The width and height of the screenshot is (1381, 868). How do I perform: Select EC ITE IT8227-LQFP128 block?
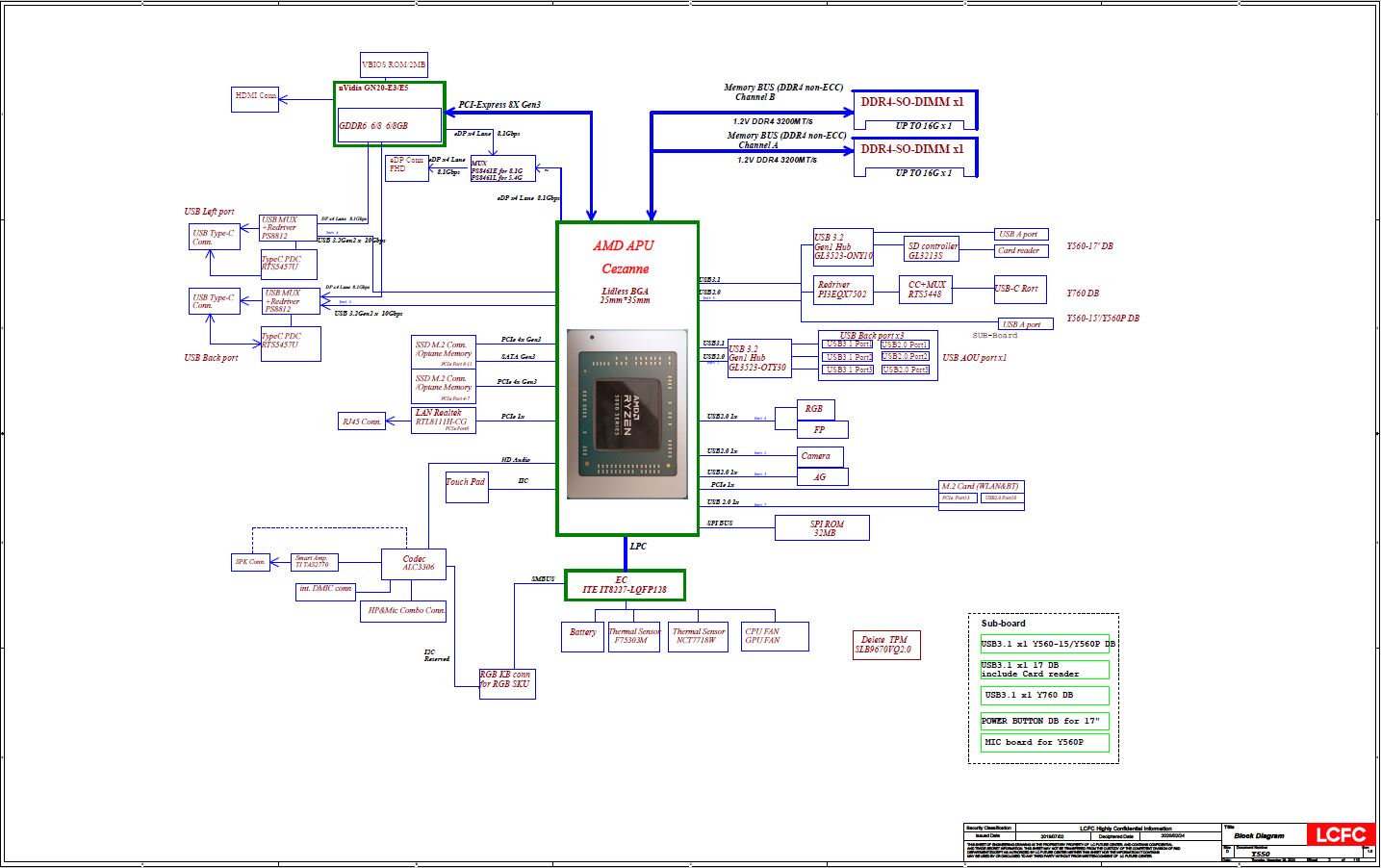[625, 585]
